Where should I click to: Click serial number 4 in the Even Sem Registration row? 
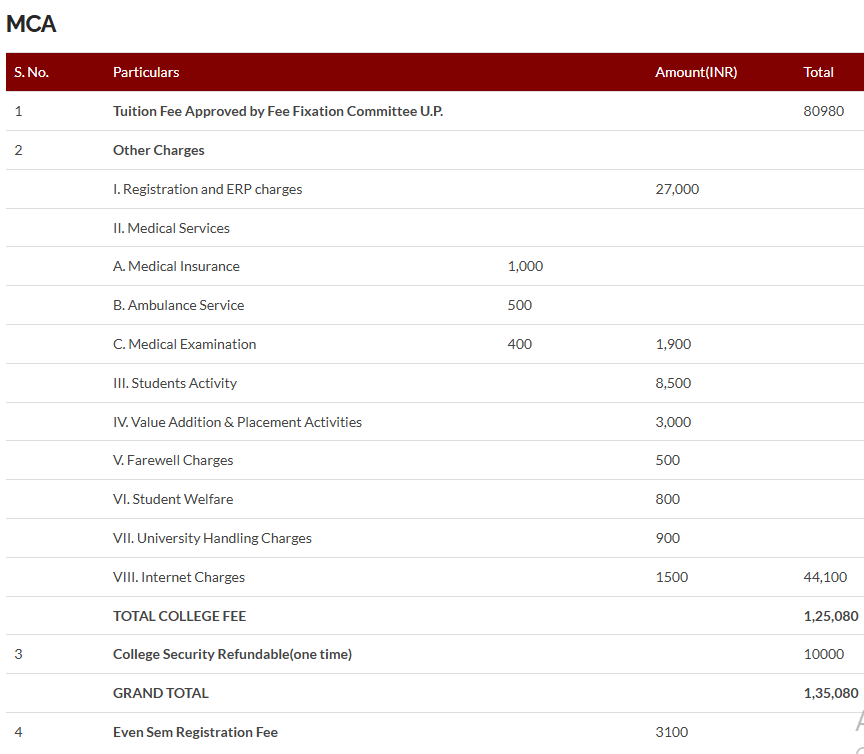(x=19, y=733)
